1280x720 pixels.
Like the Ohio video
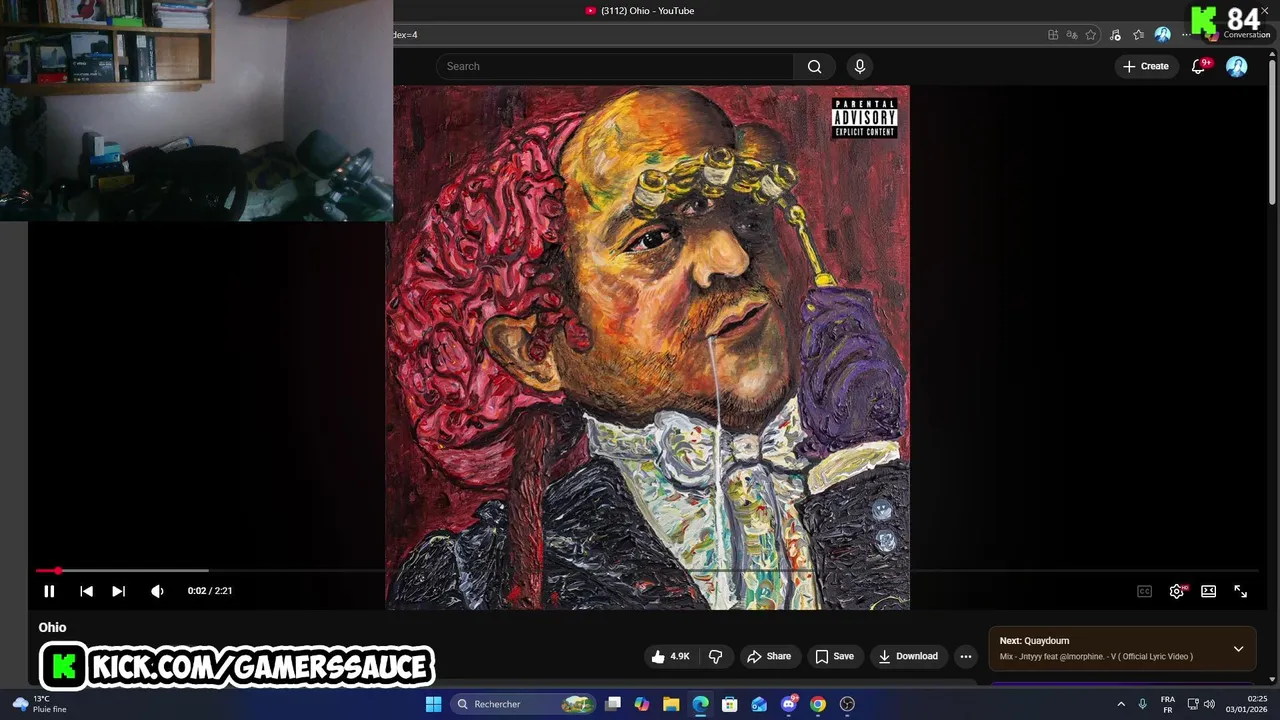[x=672, y=656]
